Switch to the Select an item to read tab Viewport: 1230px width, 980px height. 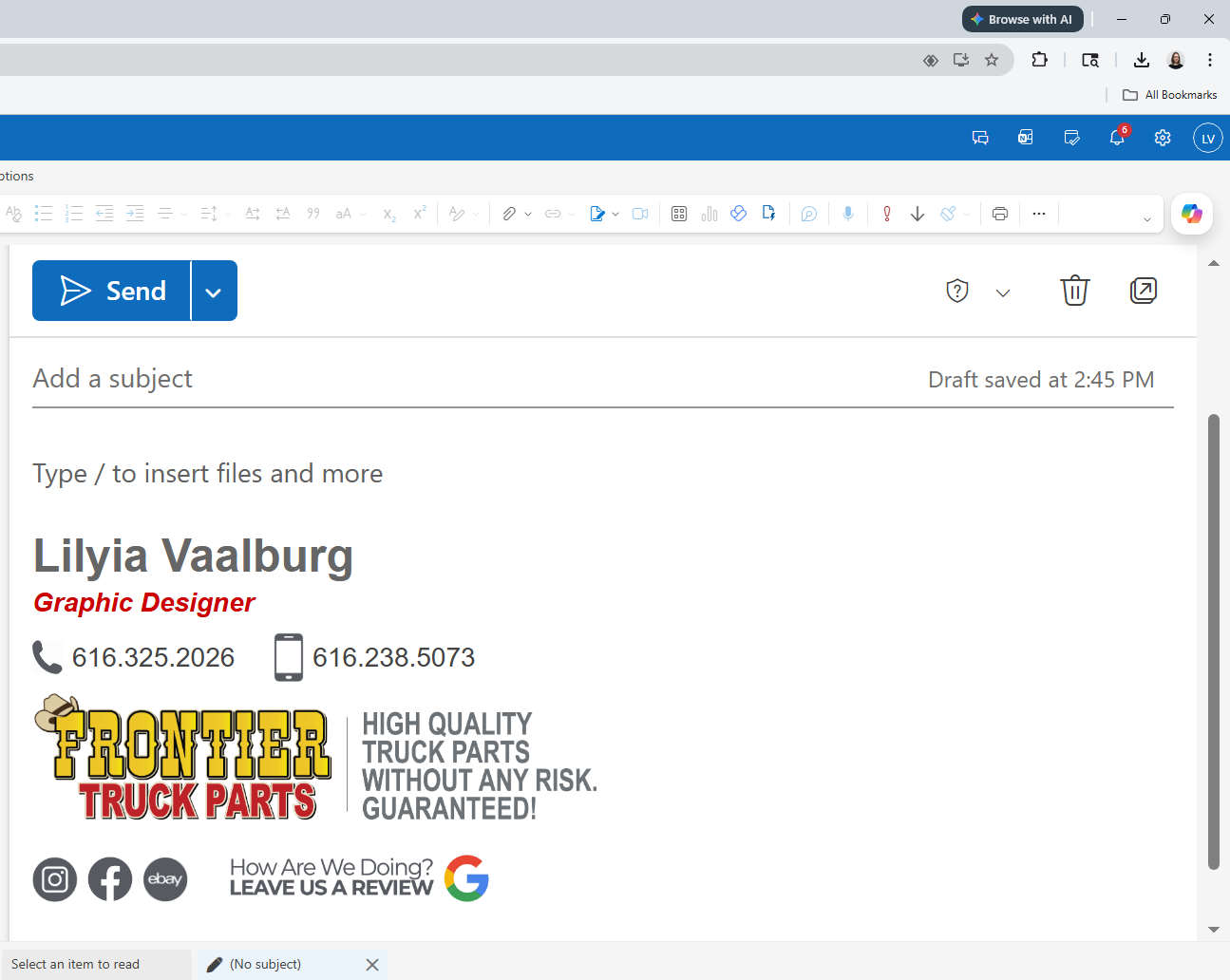(96, 964)
